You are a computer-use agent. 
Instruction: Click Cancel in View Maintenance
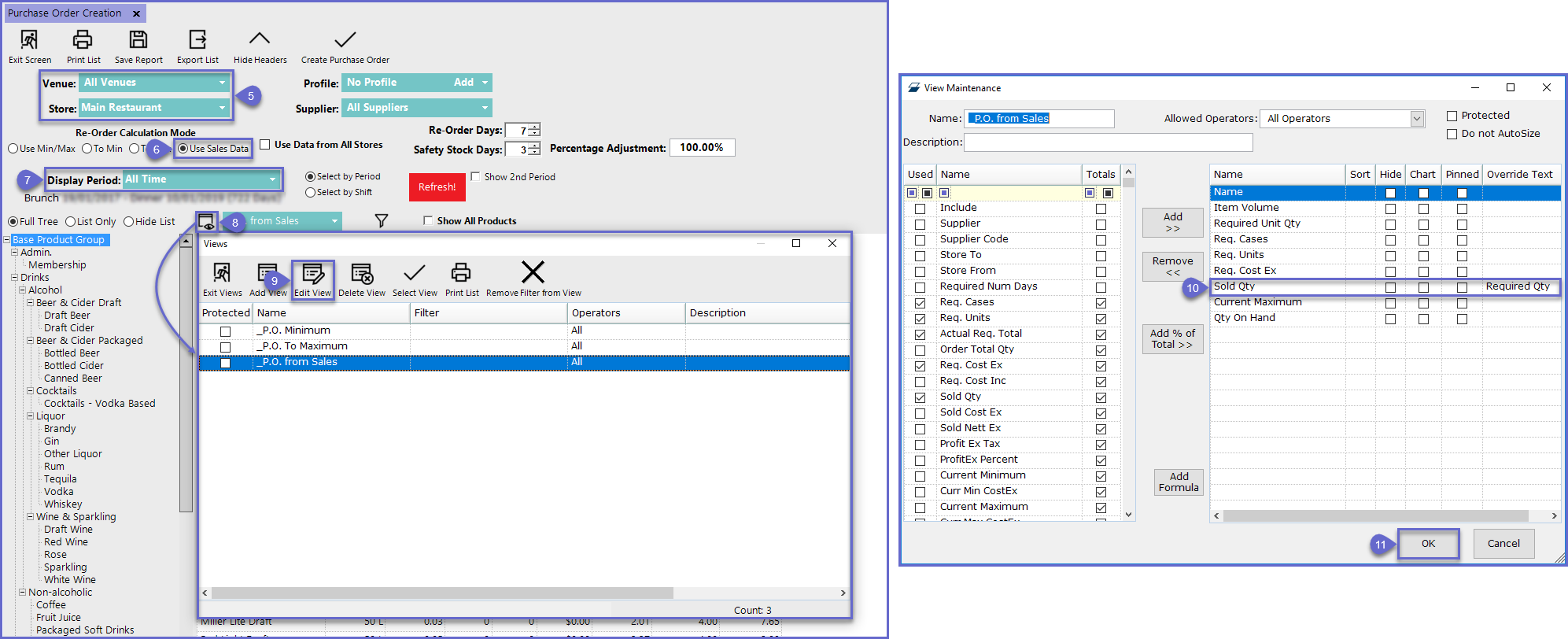[x=1503, y=544]
